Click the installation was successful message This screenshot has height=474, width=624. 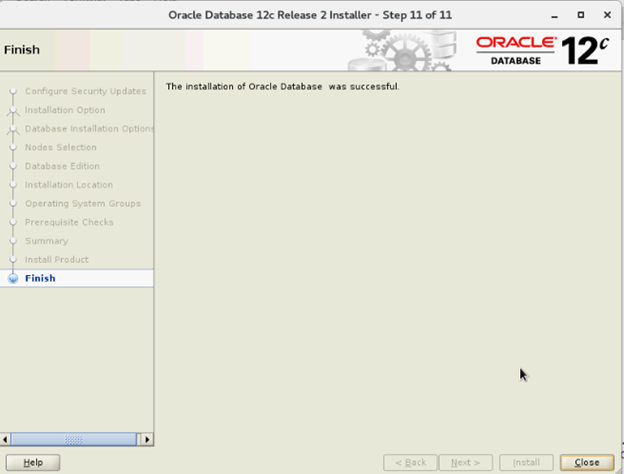point(283,86)
